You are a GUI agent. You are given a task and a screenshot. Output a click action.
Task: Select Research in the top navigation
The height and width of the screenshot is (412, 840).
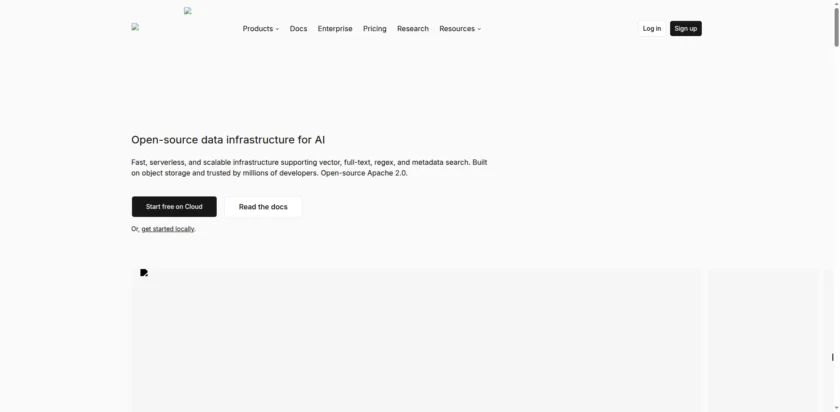point(412,29)
